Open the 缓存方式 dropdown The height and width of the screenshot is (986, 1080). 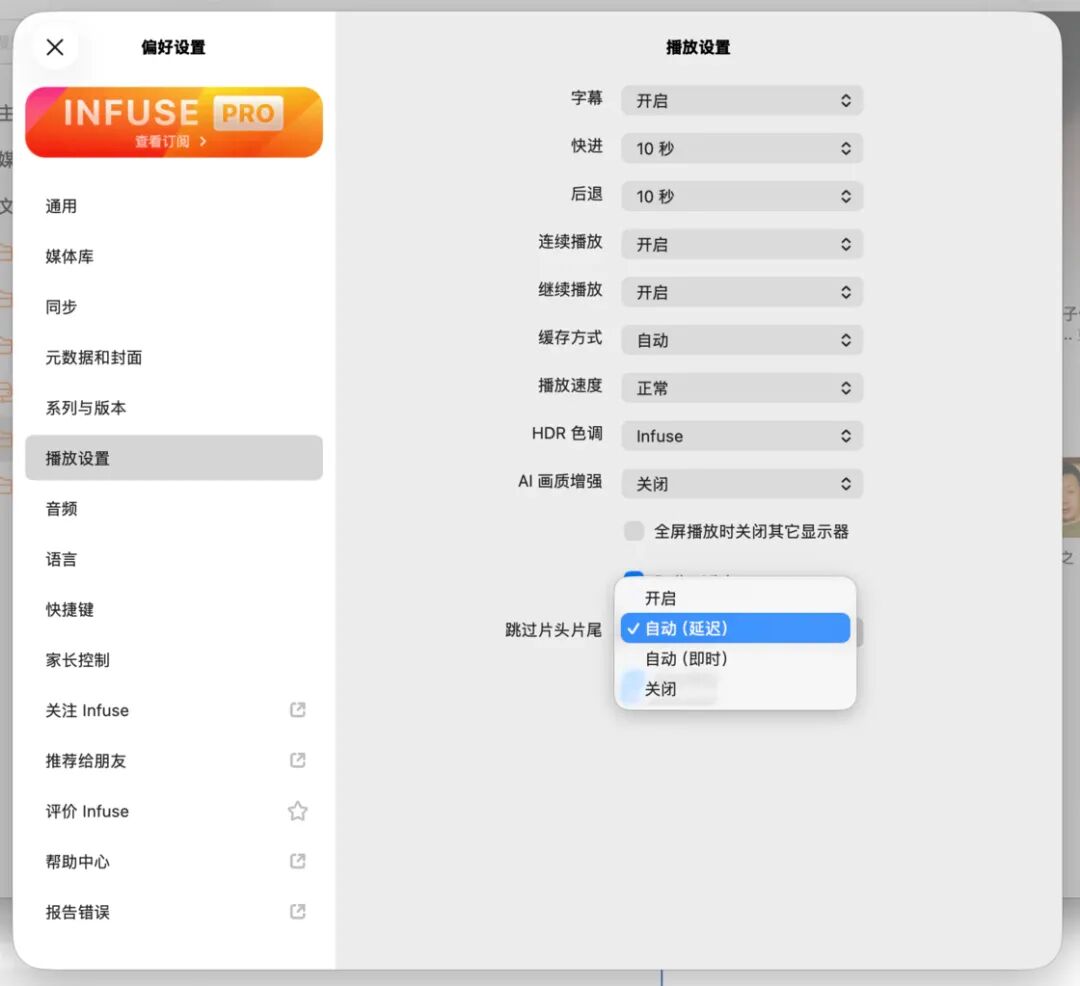coord(742,340)
